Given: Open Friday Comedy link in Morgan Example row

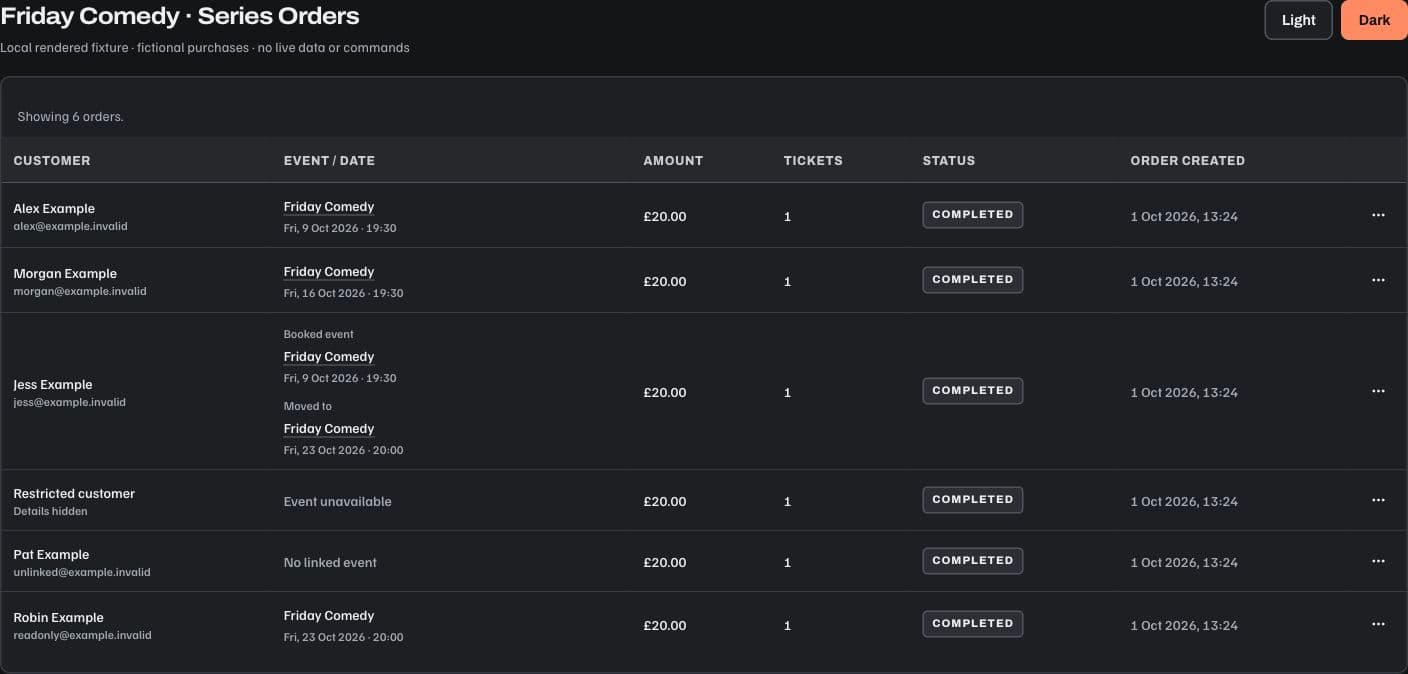Looking at the screenshot, I should pyautogui.click(x=328, y=272).
